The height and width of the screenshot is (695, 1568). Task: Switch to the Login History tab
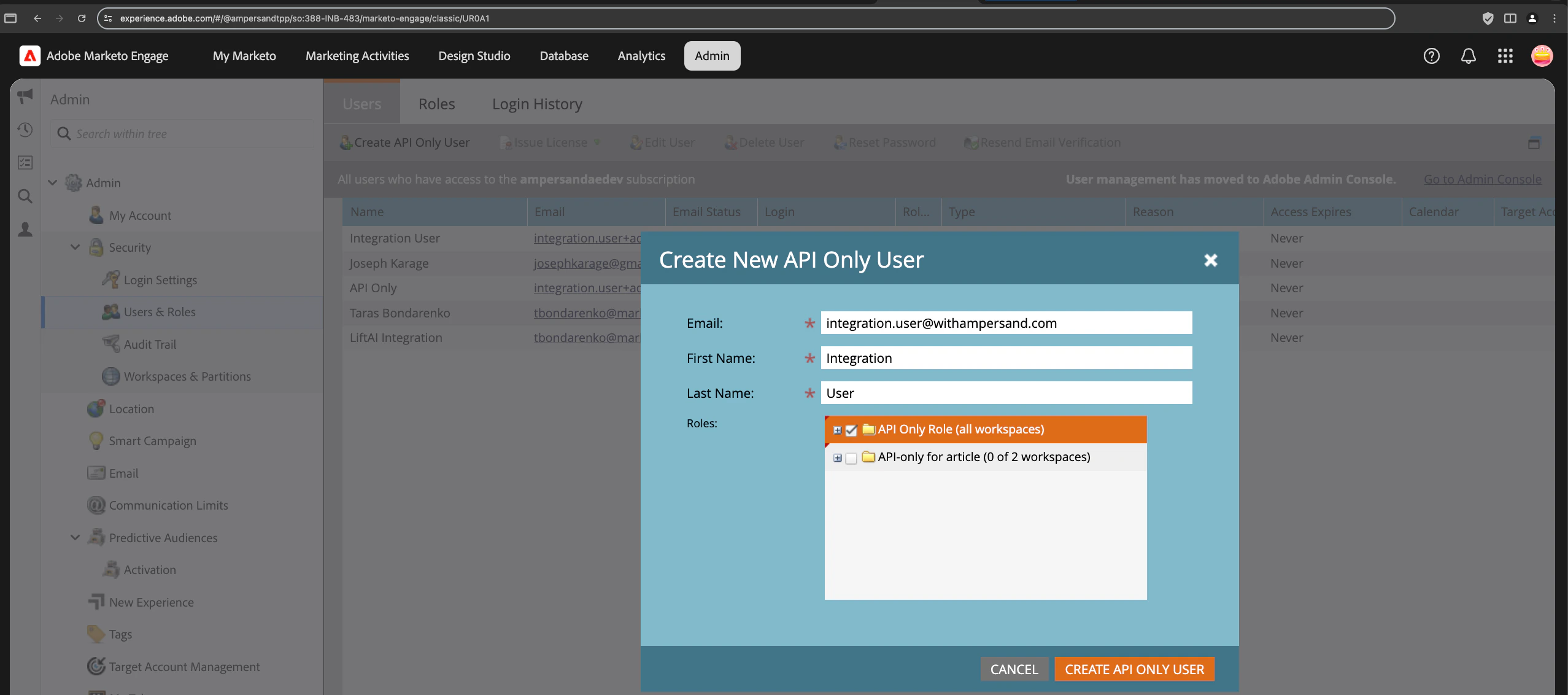[536, 104]
